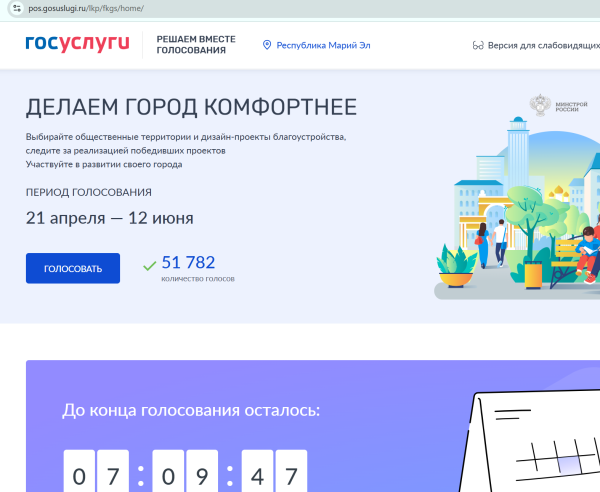The height and width of the screenshot is (492, 600).
Task: Click the ДЕЛАЕМ ГОРОД КОМФОРТНЕЕ heading
Action: pyautogui.click(x=191, y=108)
